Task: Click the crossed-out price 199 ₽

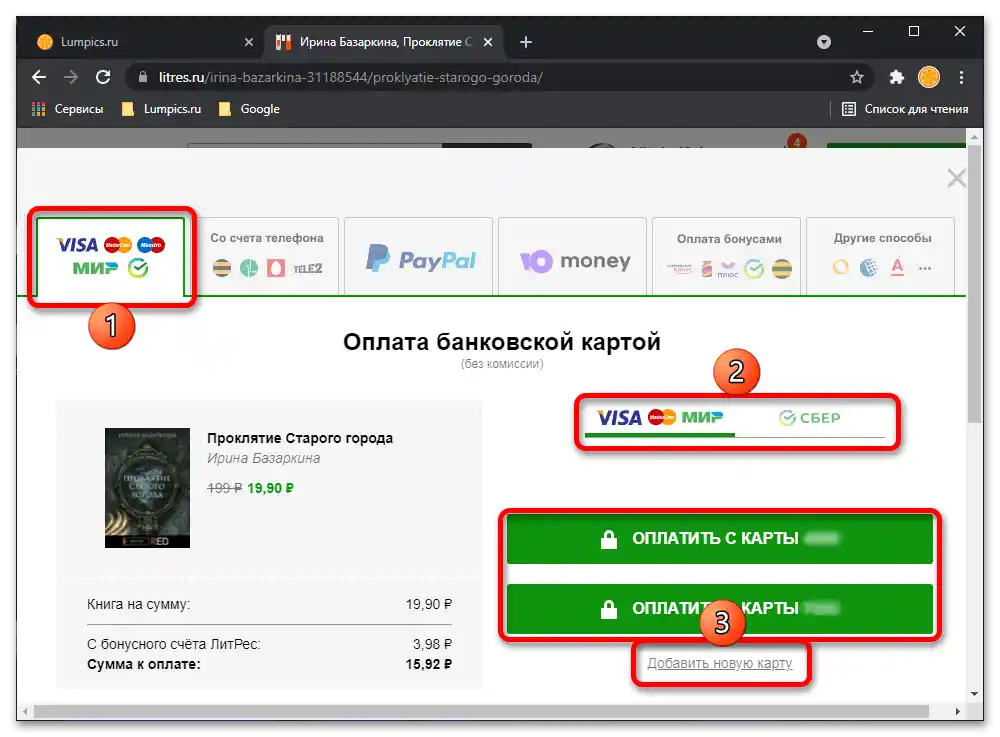Action: click(224, 488)
